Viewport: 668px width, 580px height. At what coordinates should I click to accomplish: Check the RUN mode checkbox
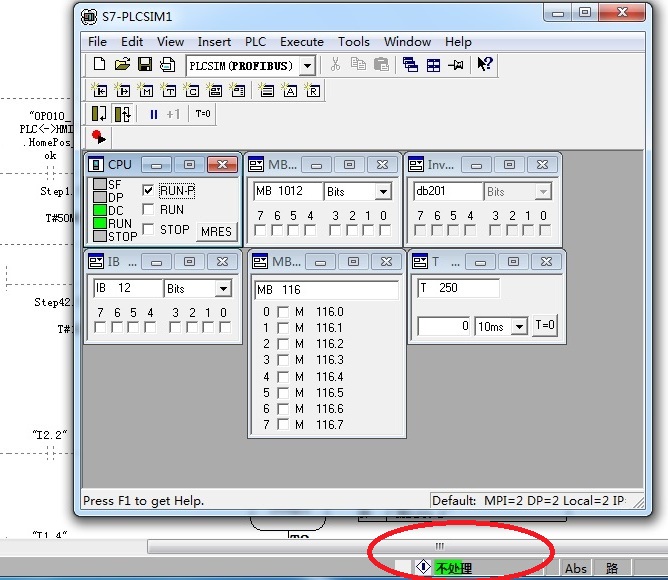tap(148, 209)
